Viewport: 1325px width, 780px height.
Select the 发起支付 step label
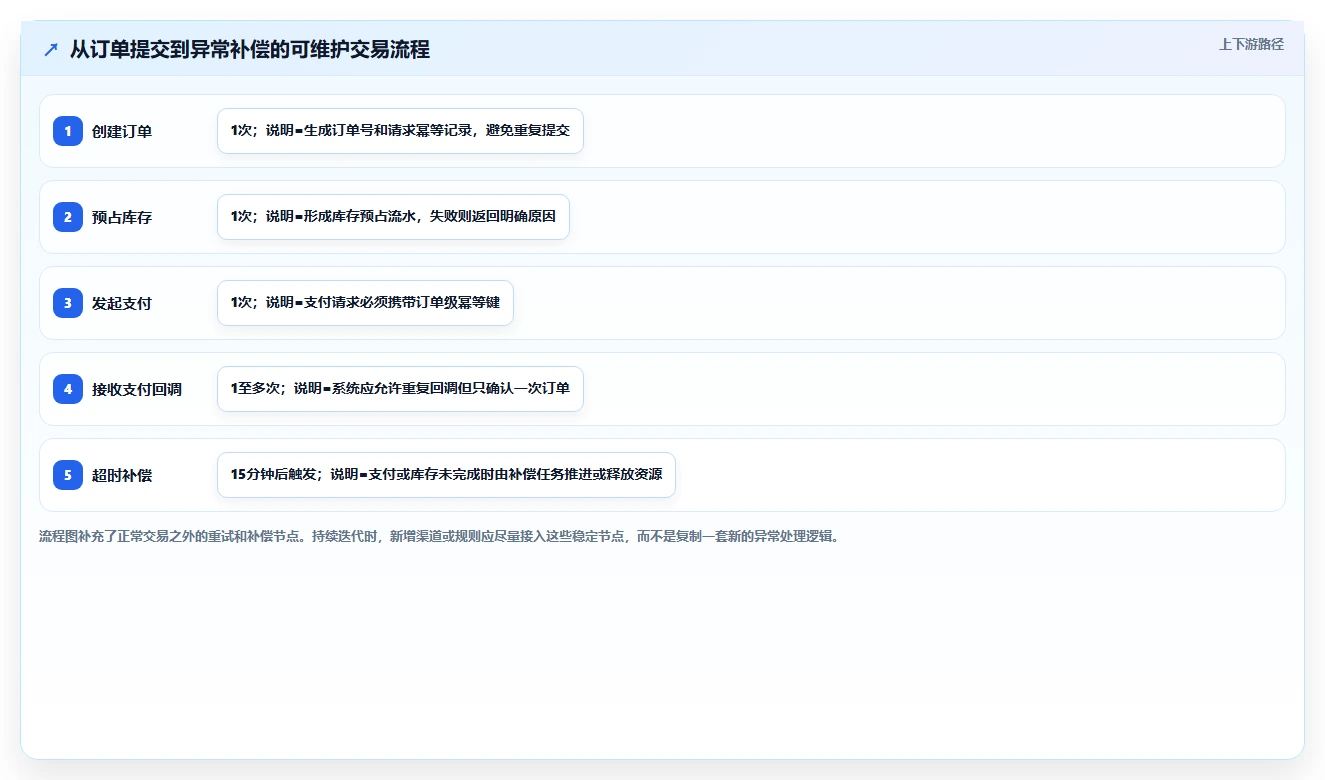(122, 303)
